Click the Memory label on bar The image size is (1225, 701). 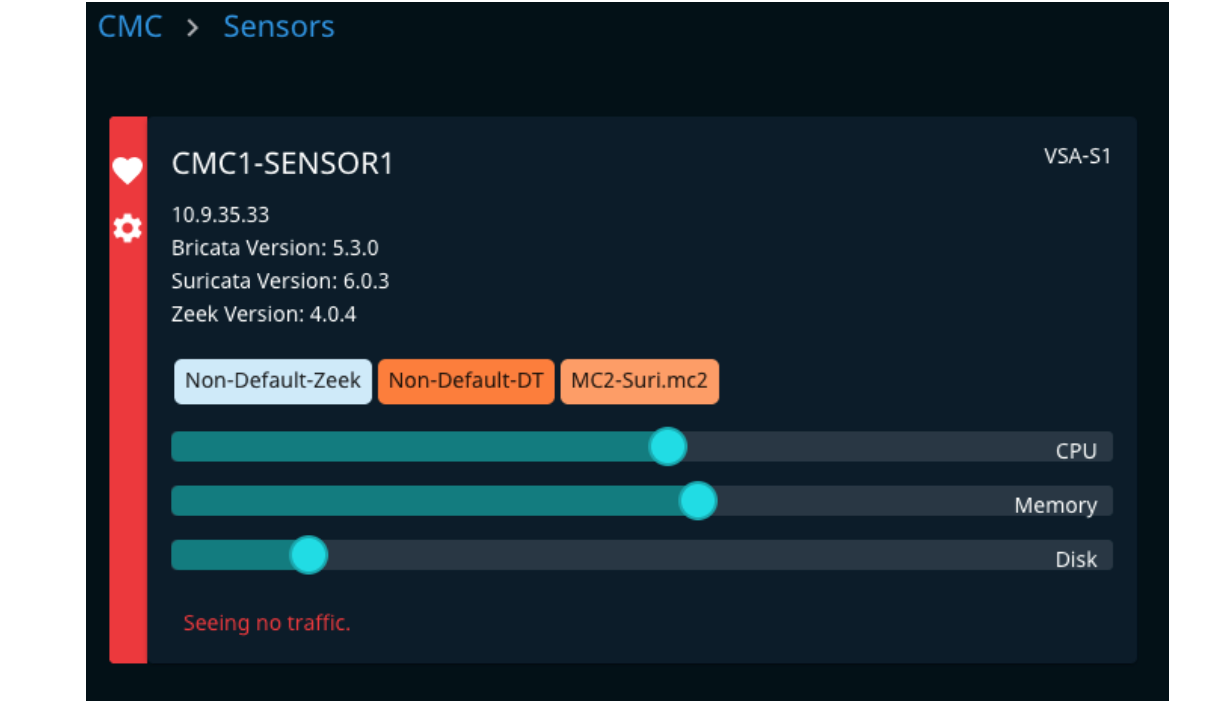click(x=1055, y=505)
